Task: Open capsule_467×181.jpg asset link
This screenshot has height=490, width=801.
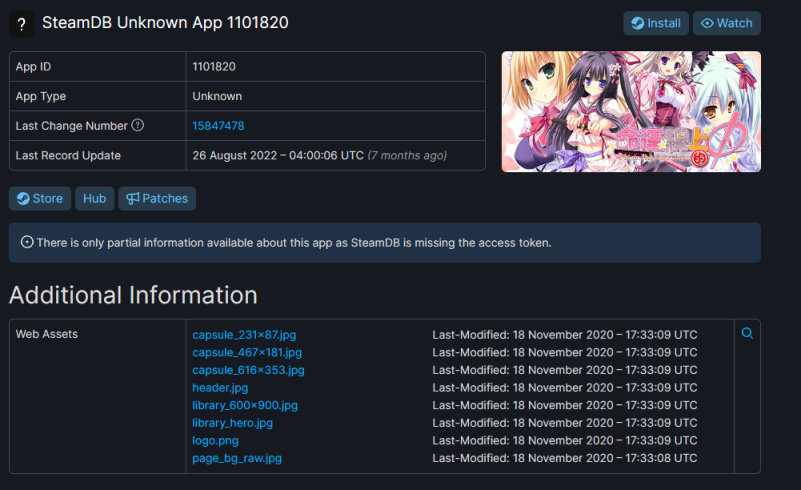Action: click(247, 353)
